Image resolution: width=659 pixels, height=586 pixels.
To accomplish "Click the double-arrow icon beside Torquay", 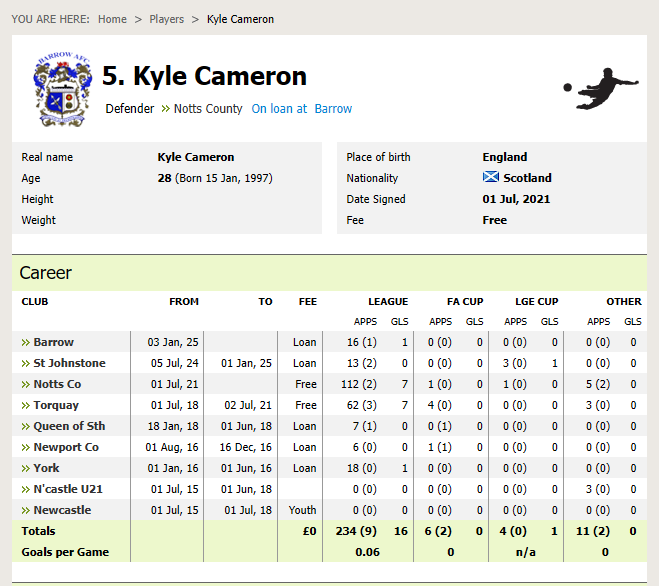I will tap(26, 406).
